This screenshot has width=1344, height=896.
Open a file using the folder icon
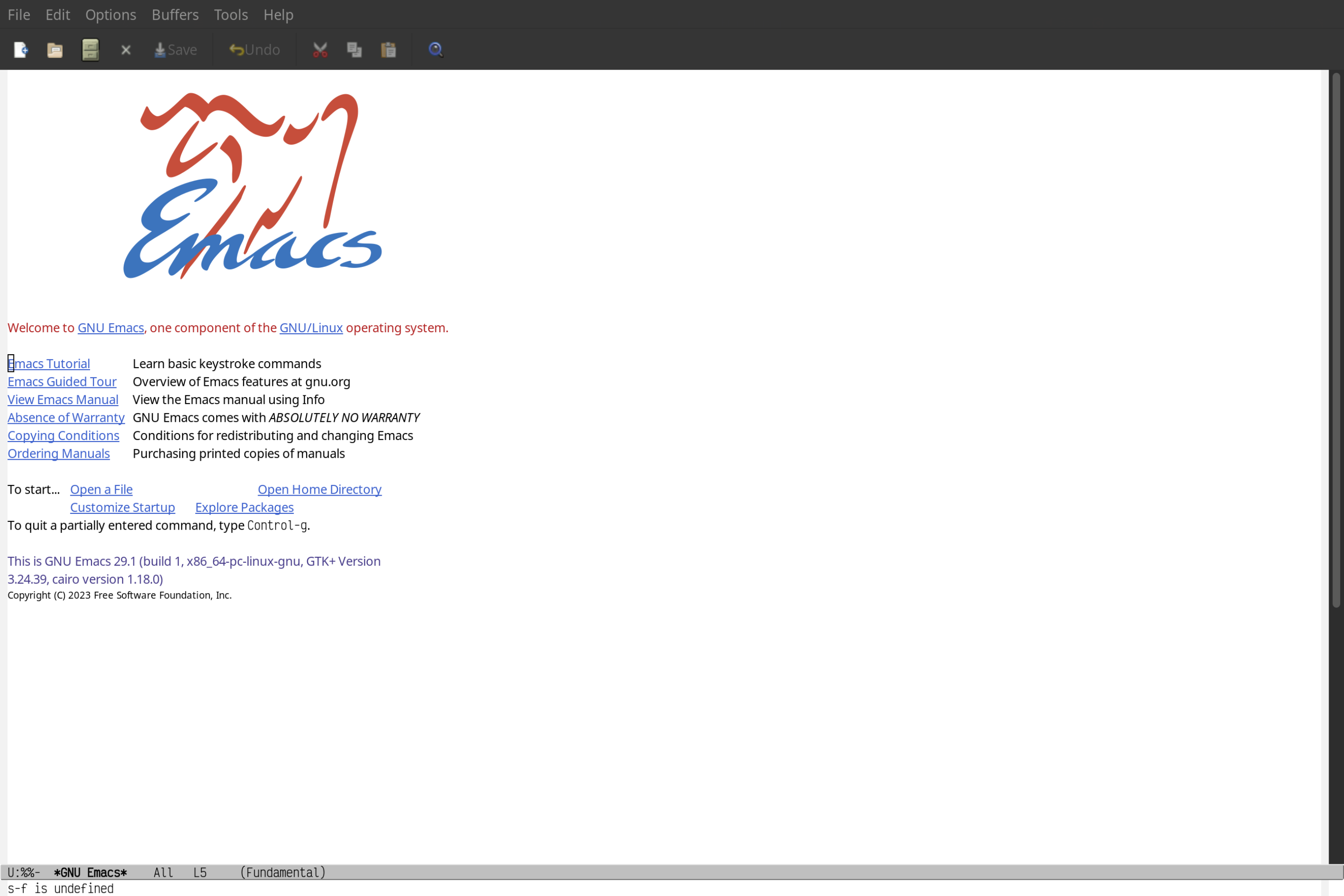[55, 49]
